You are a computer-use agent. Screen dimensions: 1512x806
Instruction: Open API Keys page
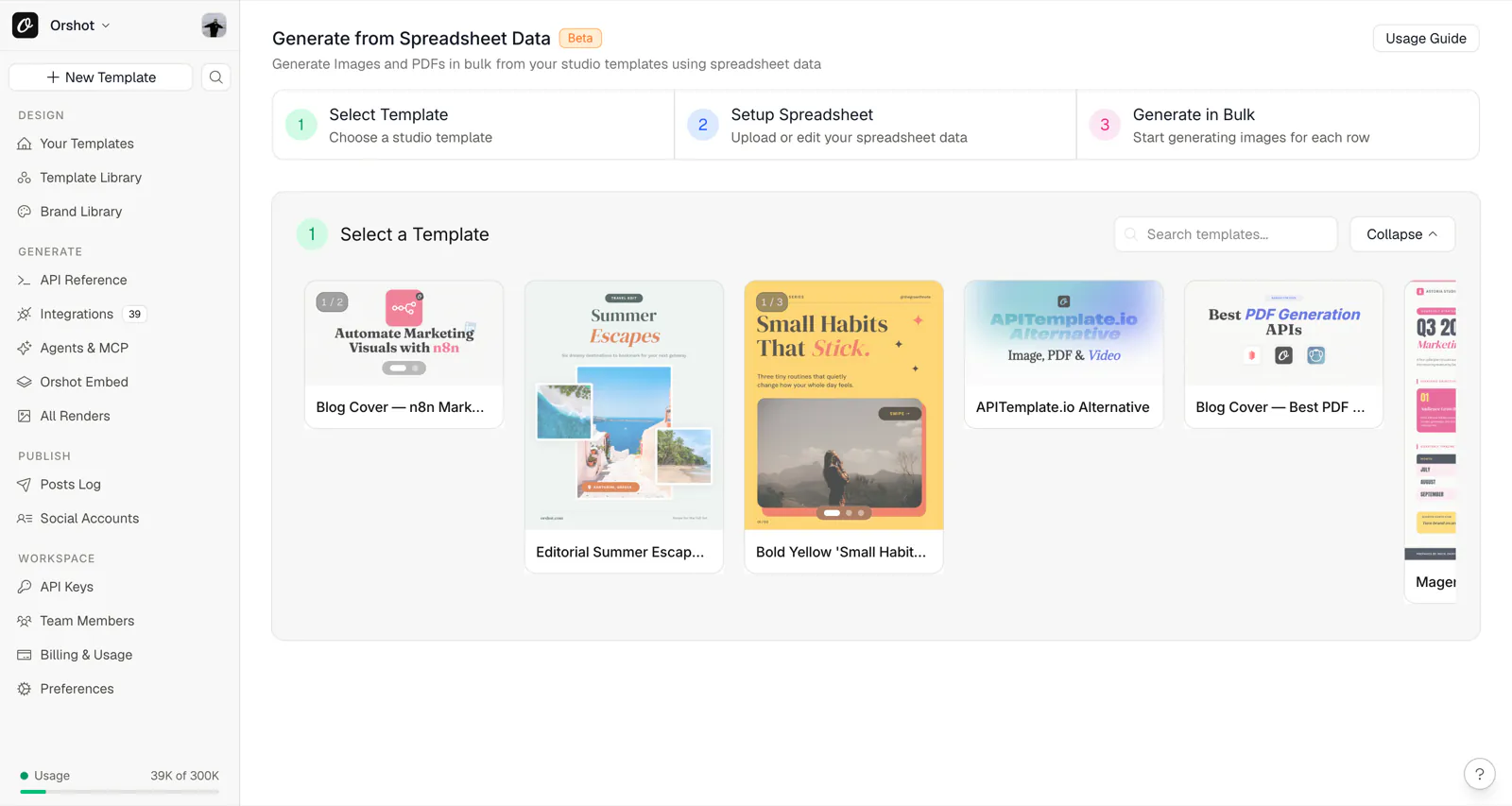[x=66, y=587]
